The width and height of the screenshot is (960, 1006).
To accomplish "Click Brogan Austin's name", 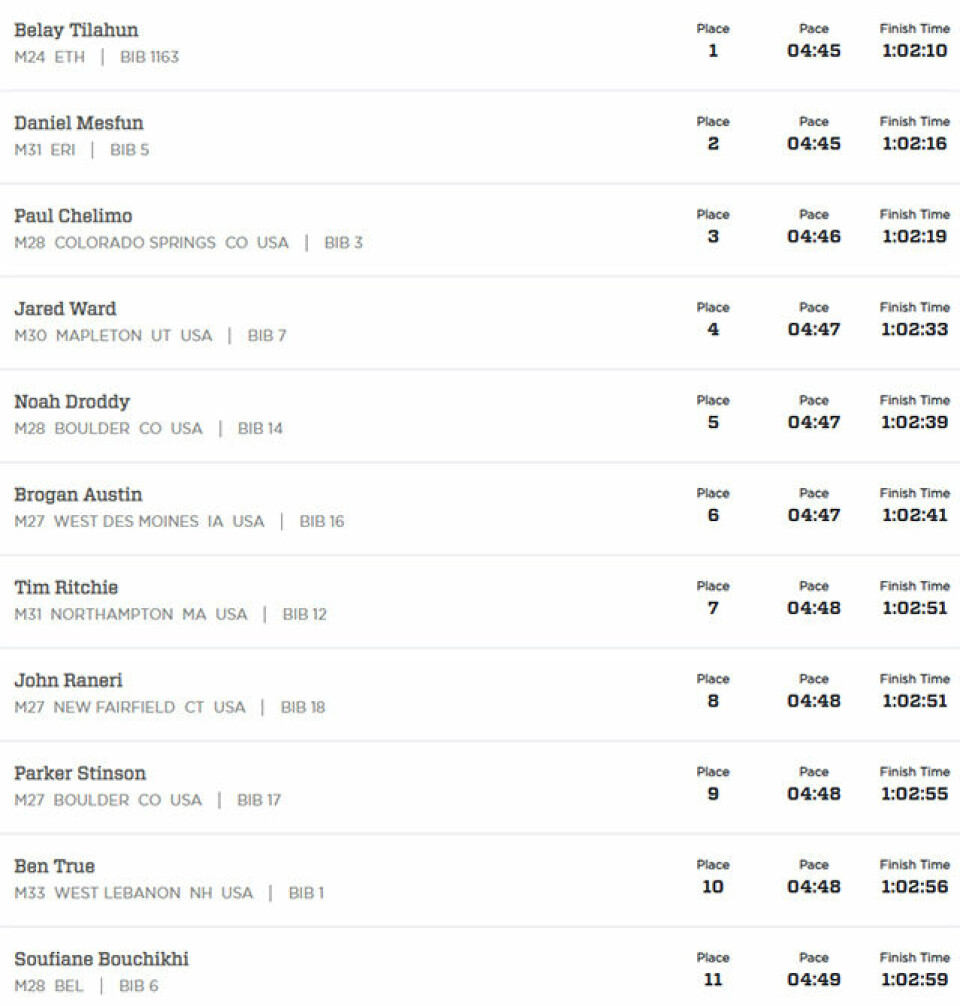I will tap(78, 496).
